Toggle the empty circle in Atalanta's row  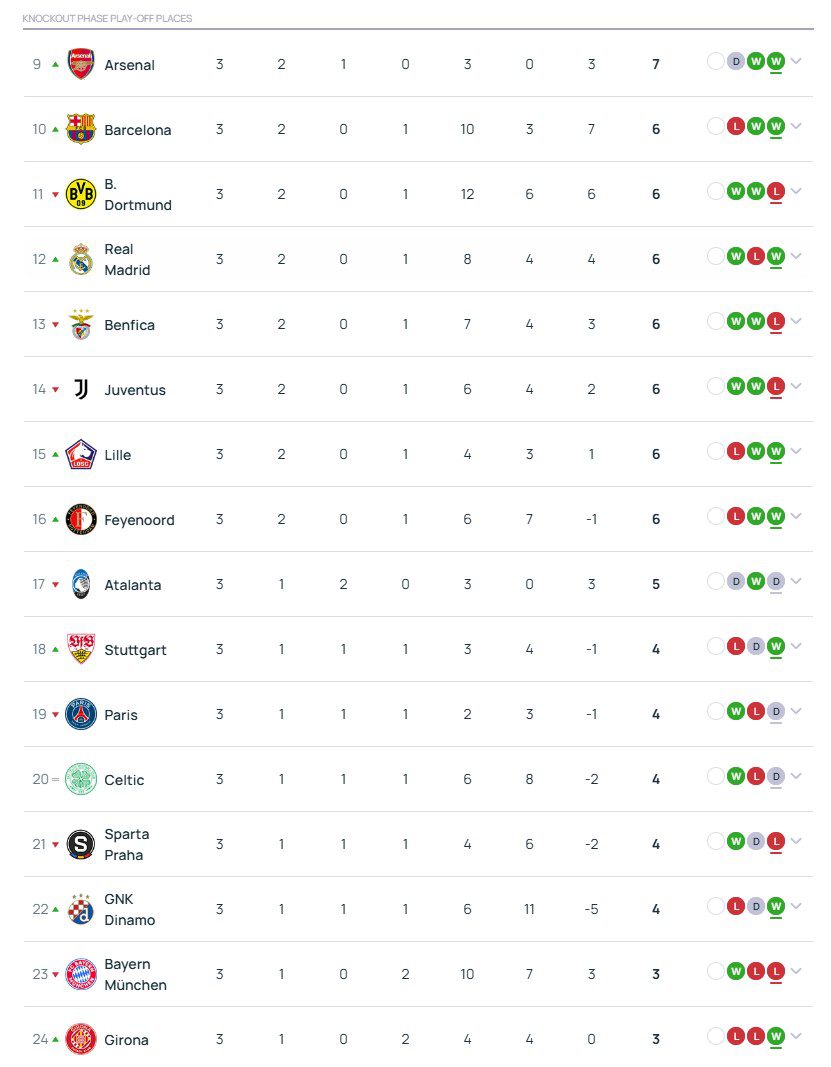715,581
